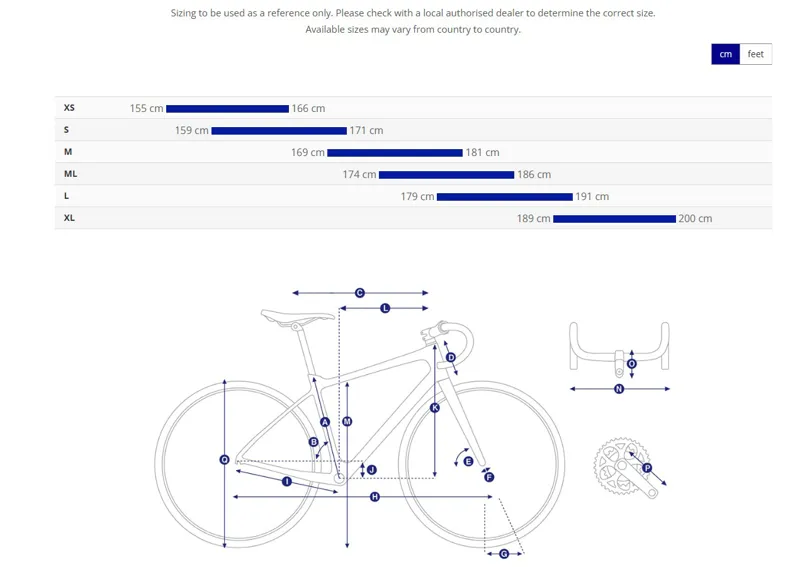The image size is (800, 567).
Task: Click the K stack marker
Action: (435, 408)
